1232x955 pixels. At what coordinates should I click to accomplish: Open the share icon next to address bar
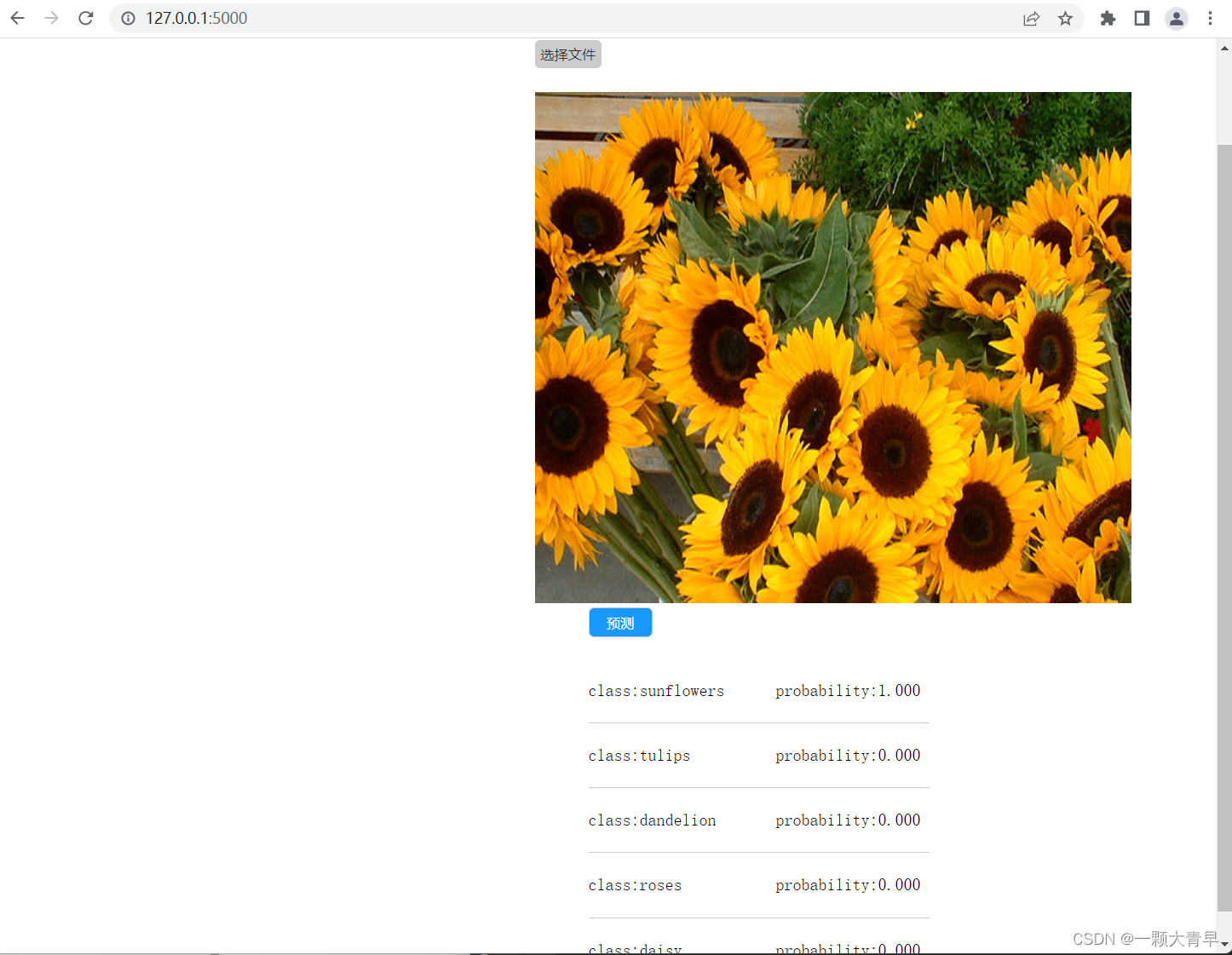pyautogui.click(x=1031, y=18)
